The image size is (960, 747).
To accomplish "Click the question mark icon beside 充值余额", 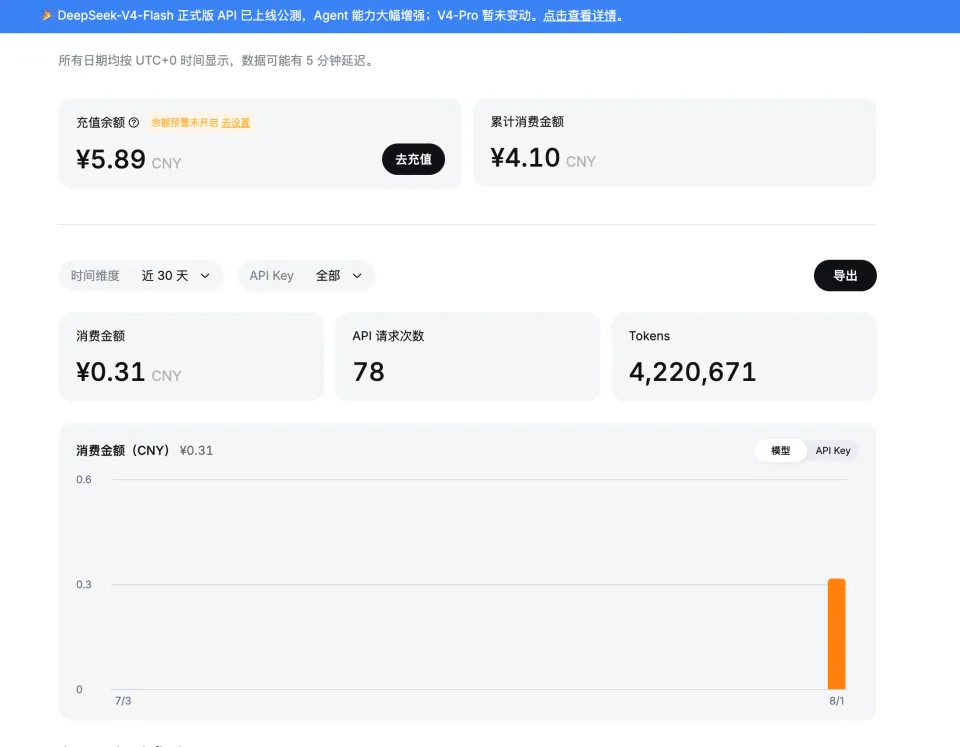I will click(133, 122).
